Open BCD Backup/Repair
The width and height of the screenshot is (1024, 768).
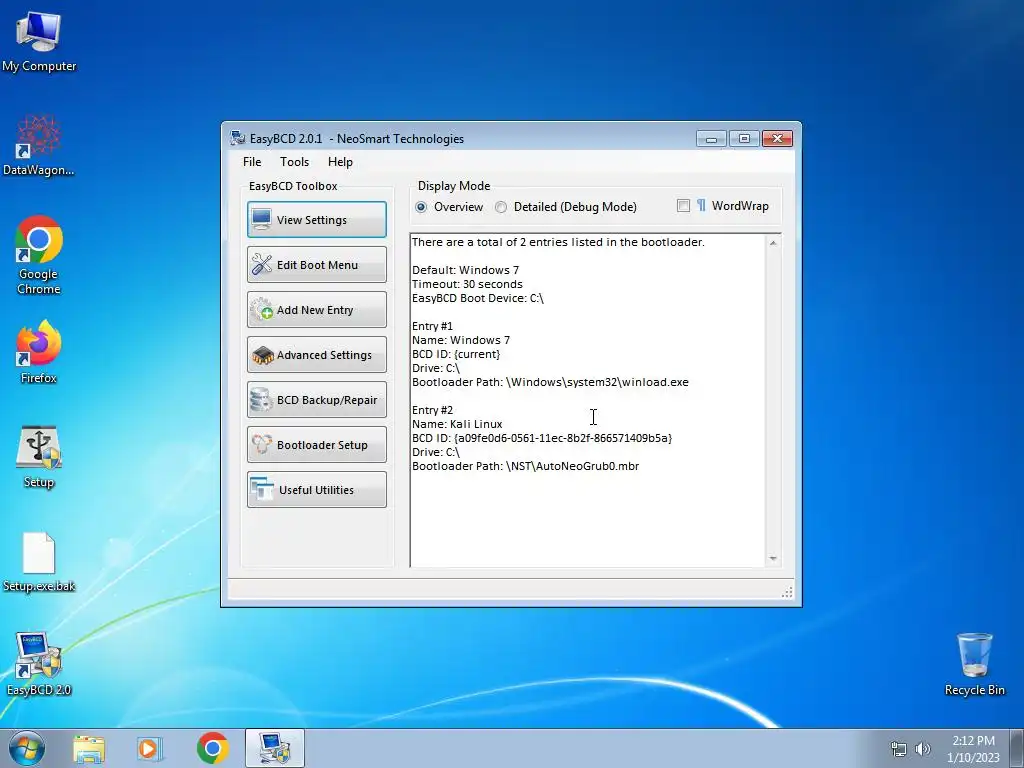(317, 400)
